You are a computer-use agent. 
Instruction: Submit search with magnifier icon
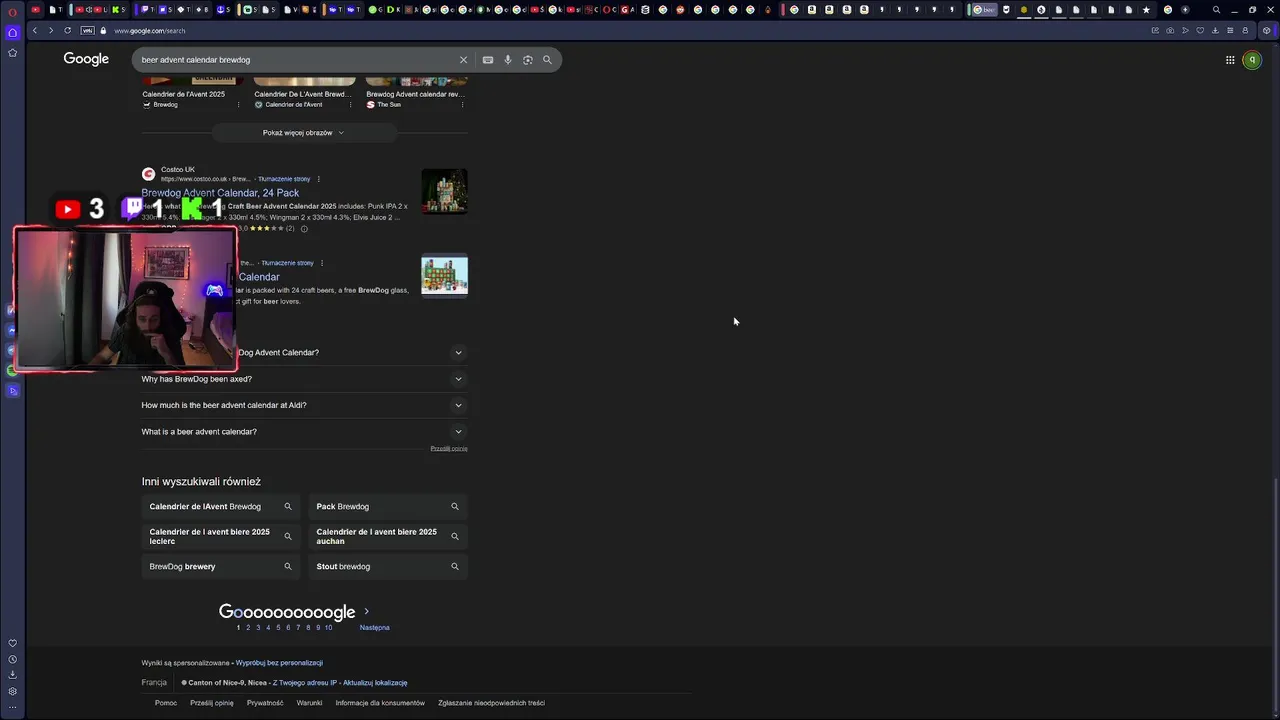pyautogui.click(x=547, y=60)
